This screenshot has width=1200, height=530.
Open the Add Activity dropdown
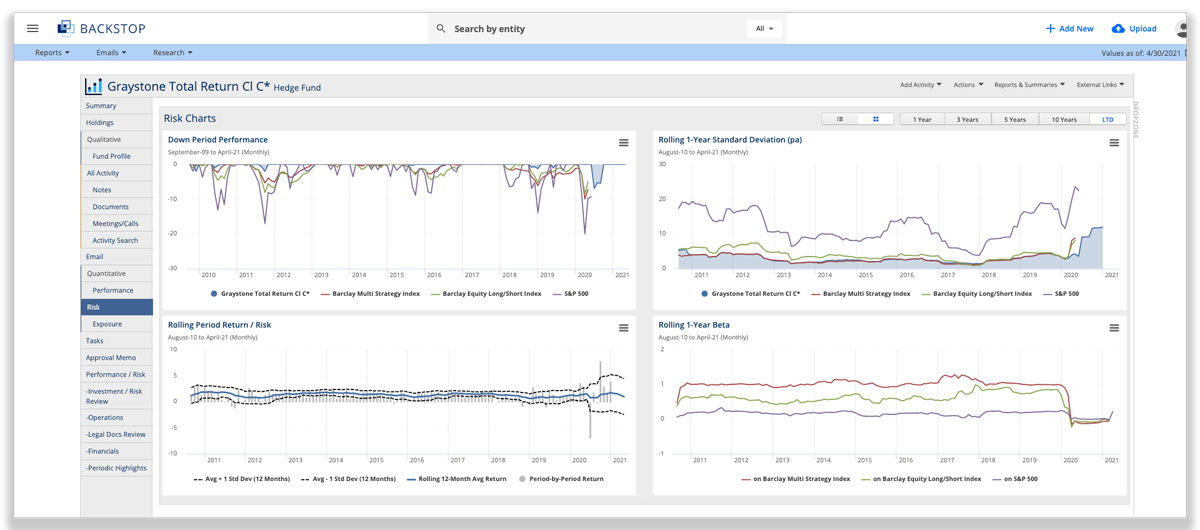(921, 85)
